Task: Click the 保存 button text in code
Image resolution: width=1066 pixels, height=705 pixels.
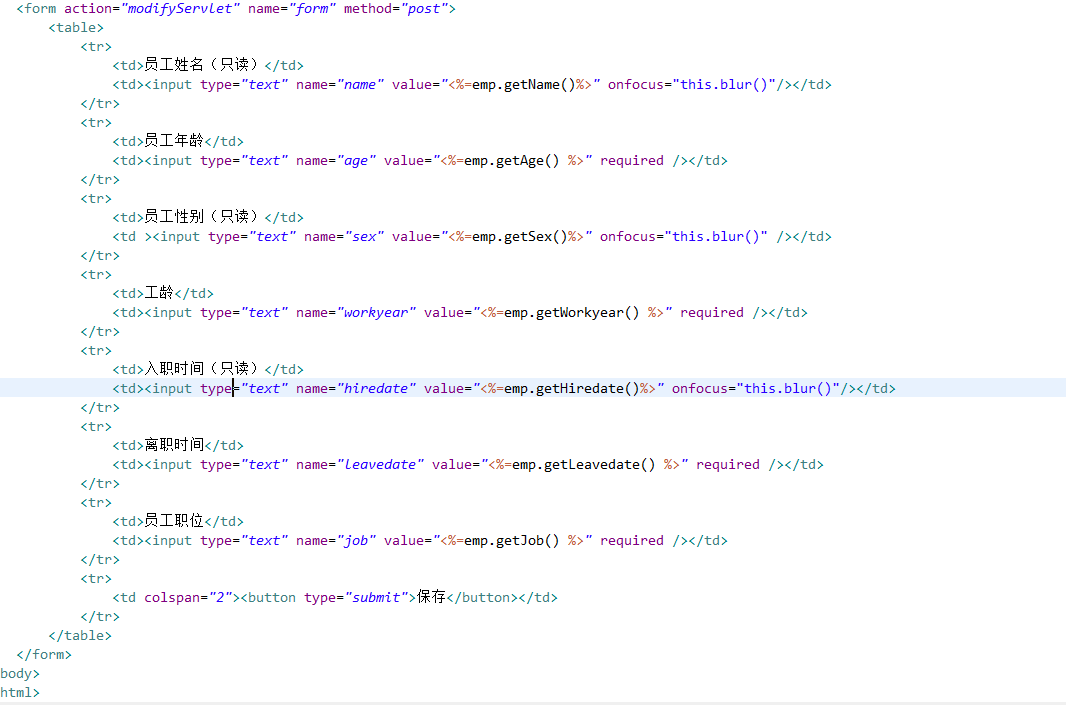Action: [431, 597]
